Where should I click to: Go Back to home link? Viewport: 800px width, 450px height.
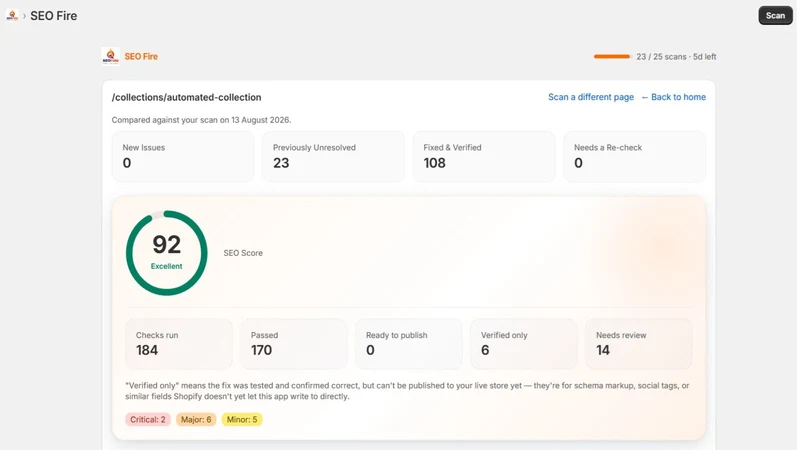point(673,97)
